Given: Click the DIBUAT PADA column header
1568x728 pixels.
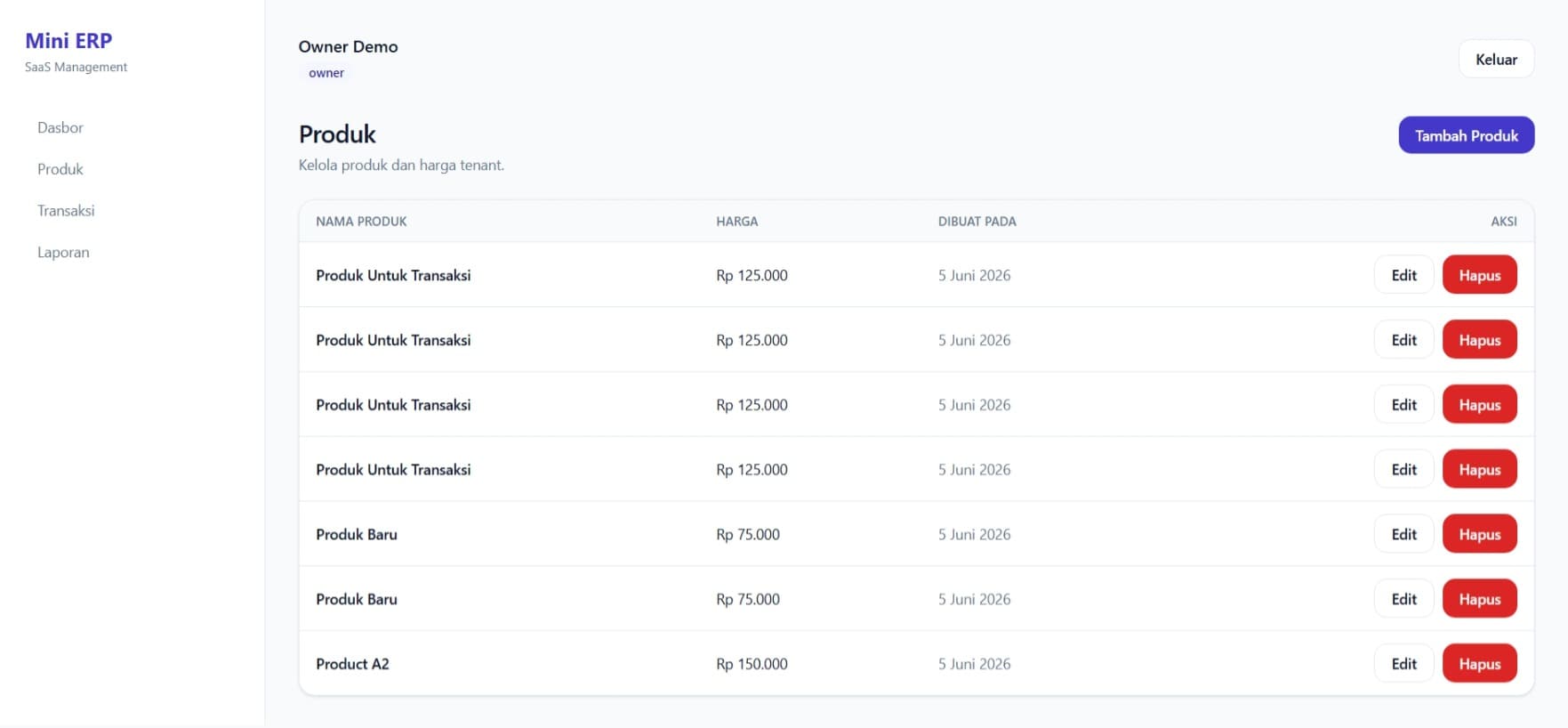Looking at the screenshot, I should (x=977, y=222).
